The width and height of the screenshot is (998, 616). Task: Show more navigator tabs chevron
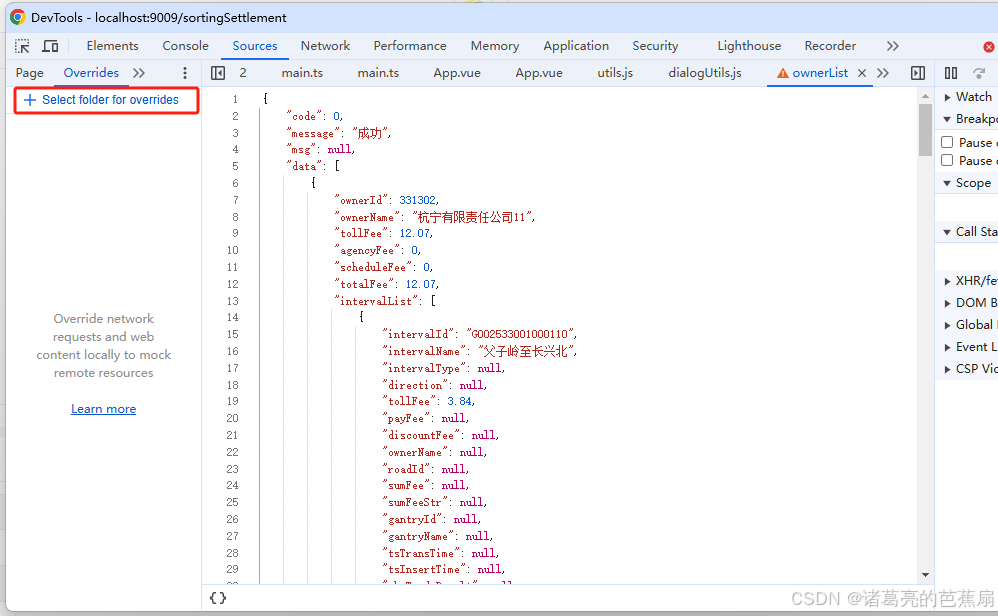coord(139,73)
